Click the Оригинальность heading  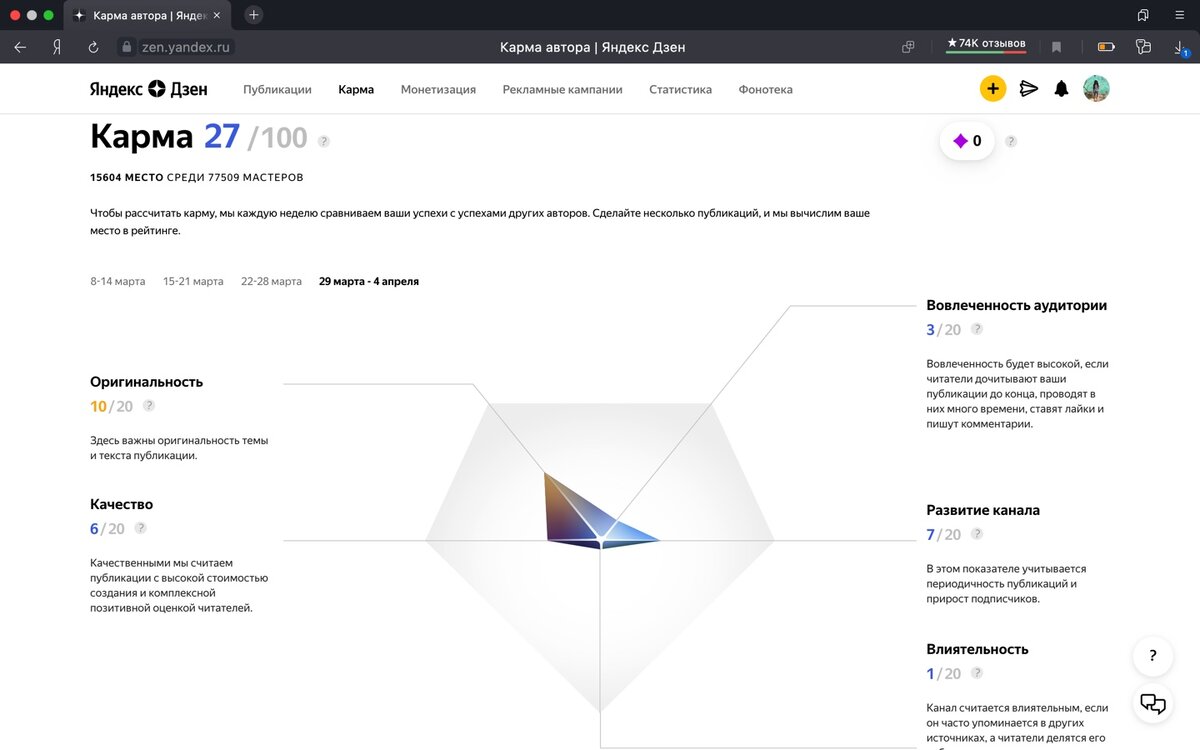click(146, 382)
